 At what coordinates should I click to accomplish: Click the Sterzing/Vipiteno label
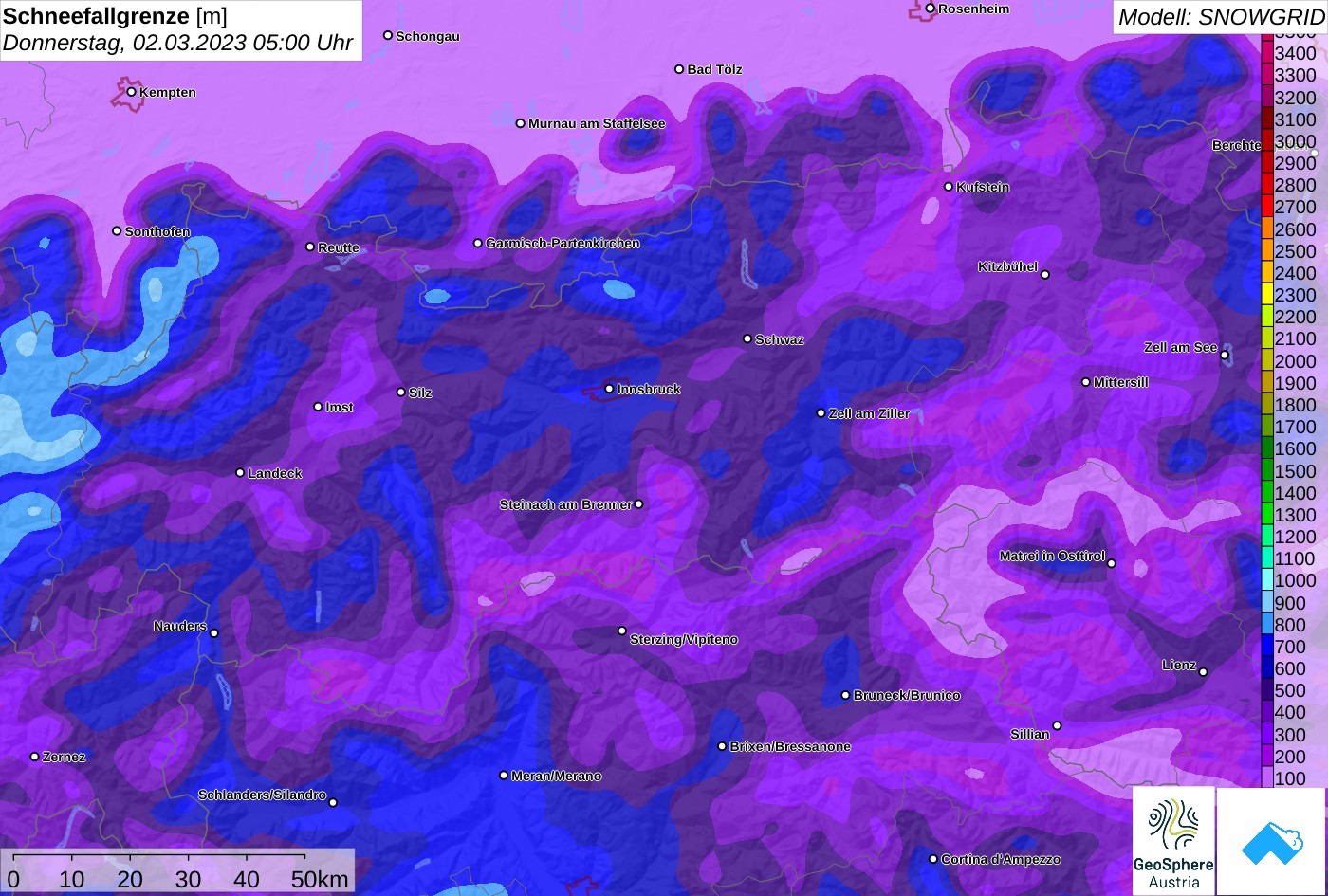pos(684,639)
